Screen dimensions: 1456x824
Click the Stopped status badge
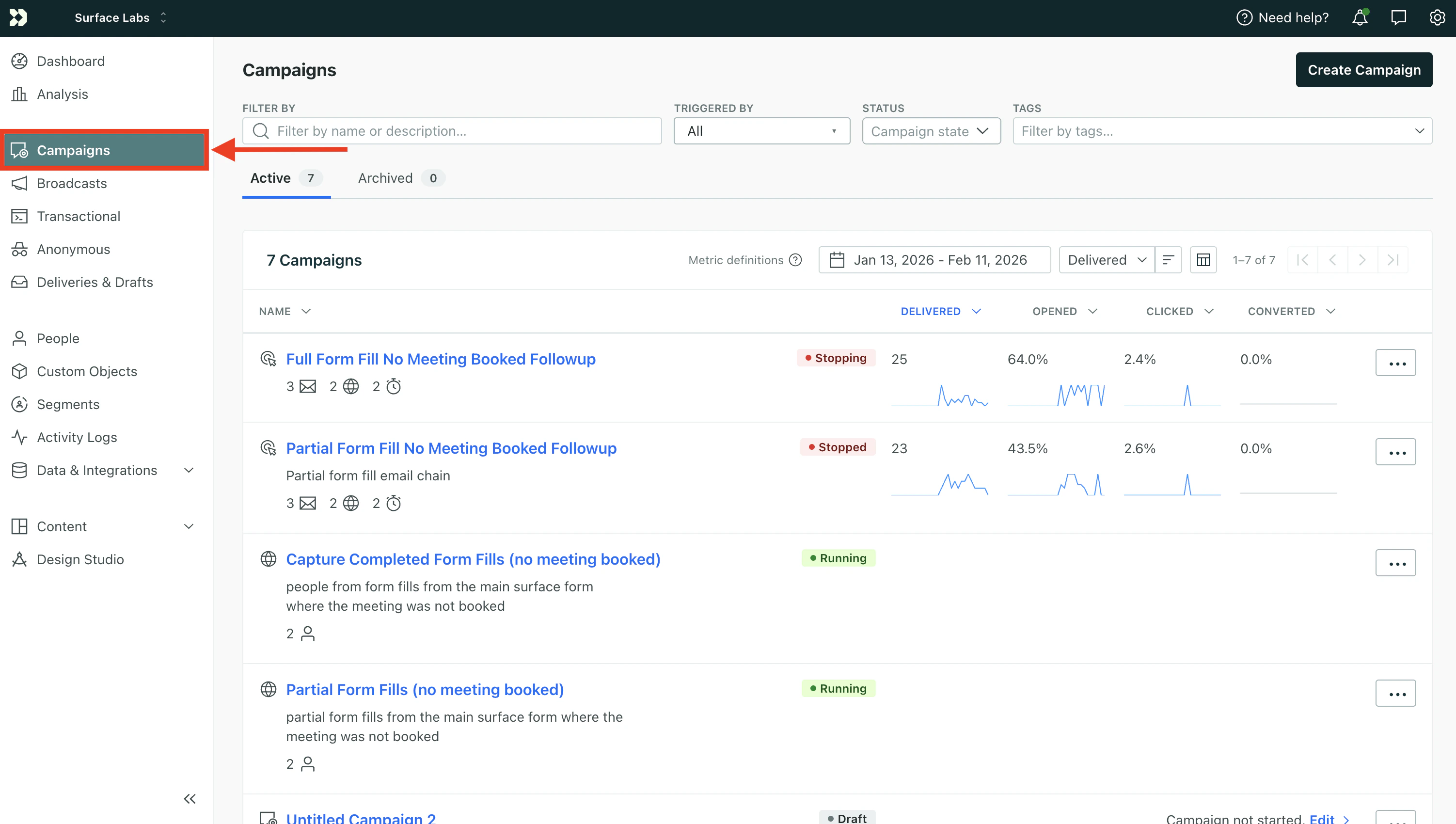(838, 447)
